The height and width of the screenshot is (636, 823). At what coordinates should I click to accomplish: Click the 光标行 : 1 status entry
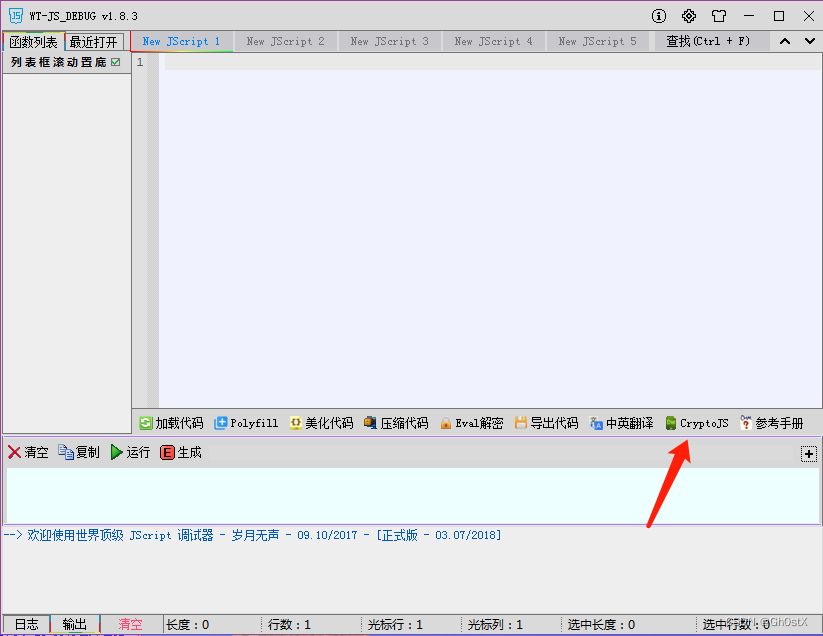(395, 624)
